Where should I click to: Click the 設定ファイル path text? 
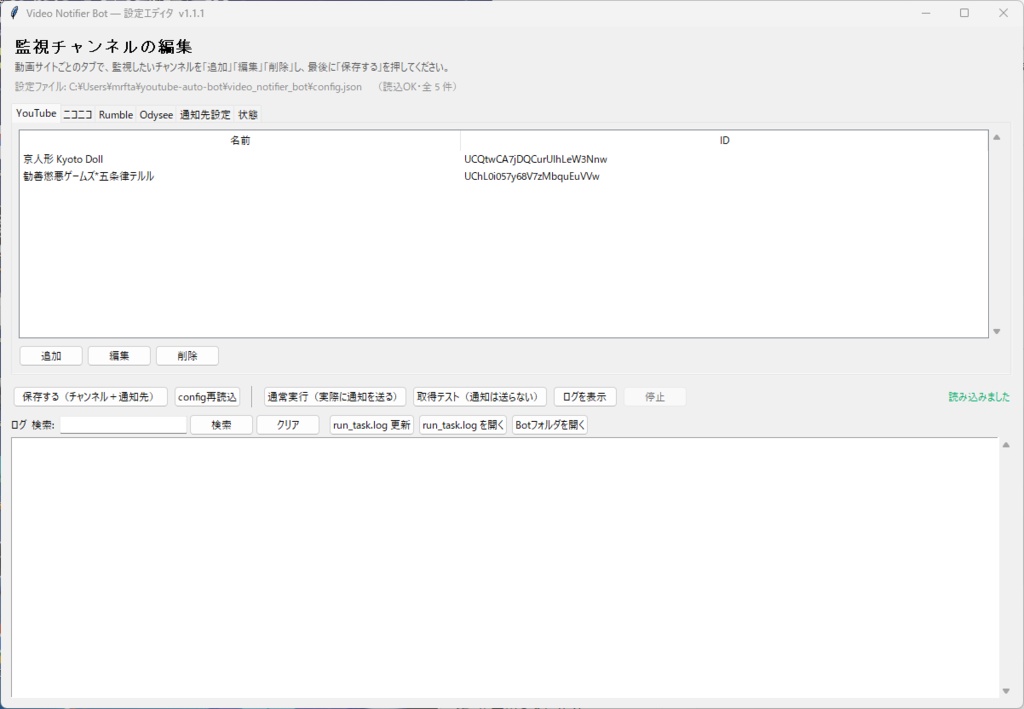pyautogui.click(x=188, y=87)
